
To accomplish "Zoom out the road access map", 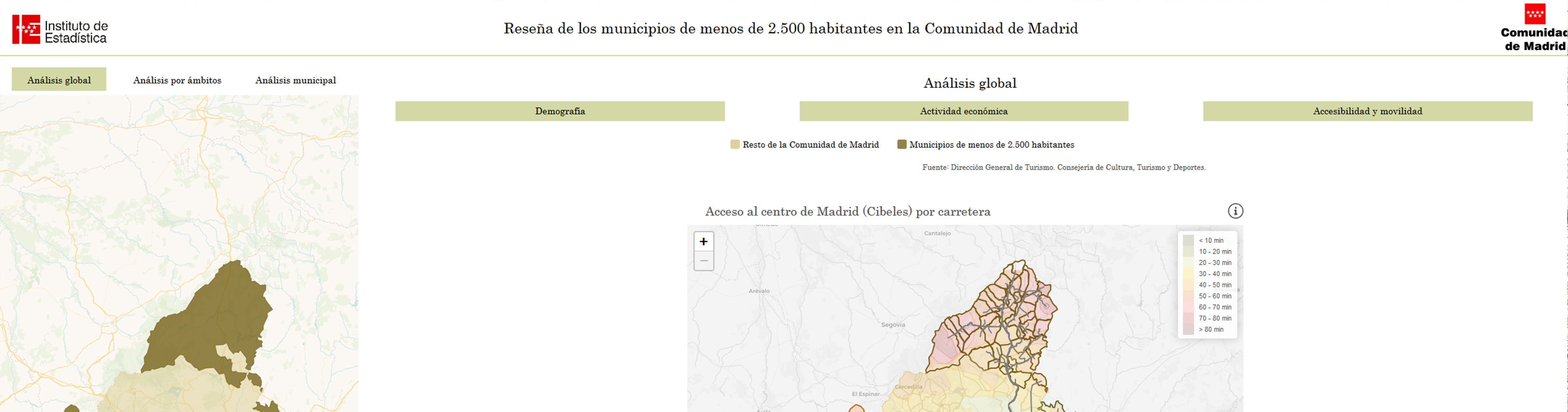I will click(x=704, y=261).
